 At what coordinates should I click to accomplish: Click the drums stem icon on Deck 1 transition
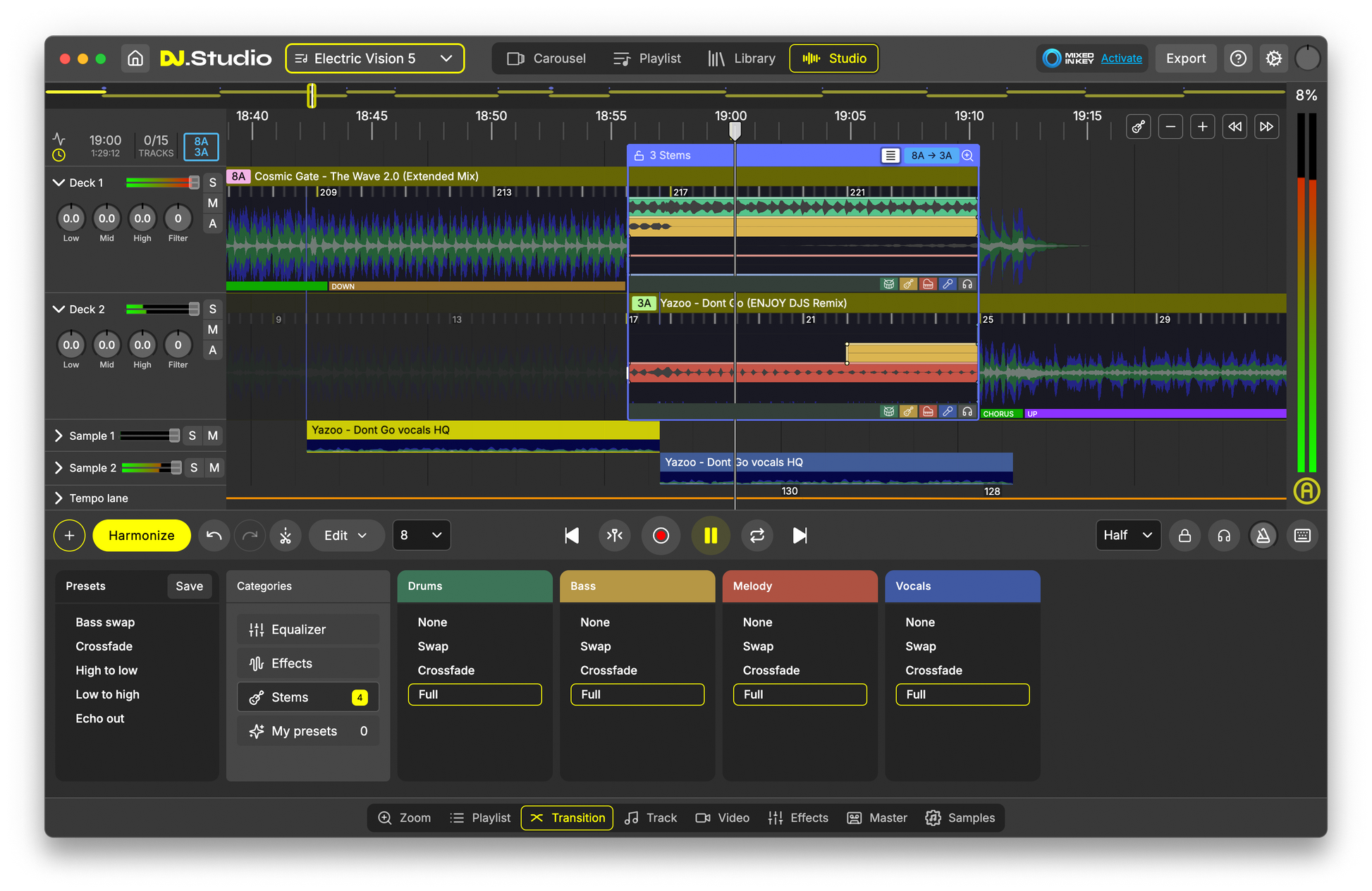point(888,283)
